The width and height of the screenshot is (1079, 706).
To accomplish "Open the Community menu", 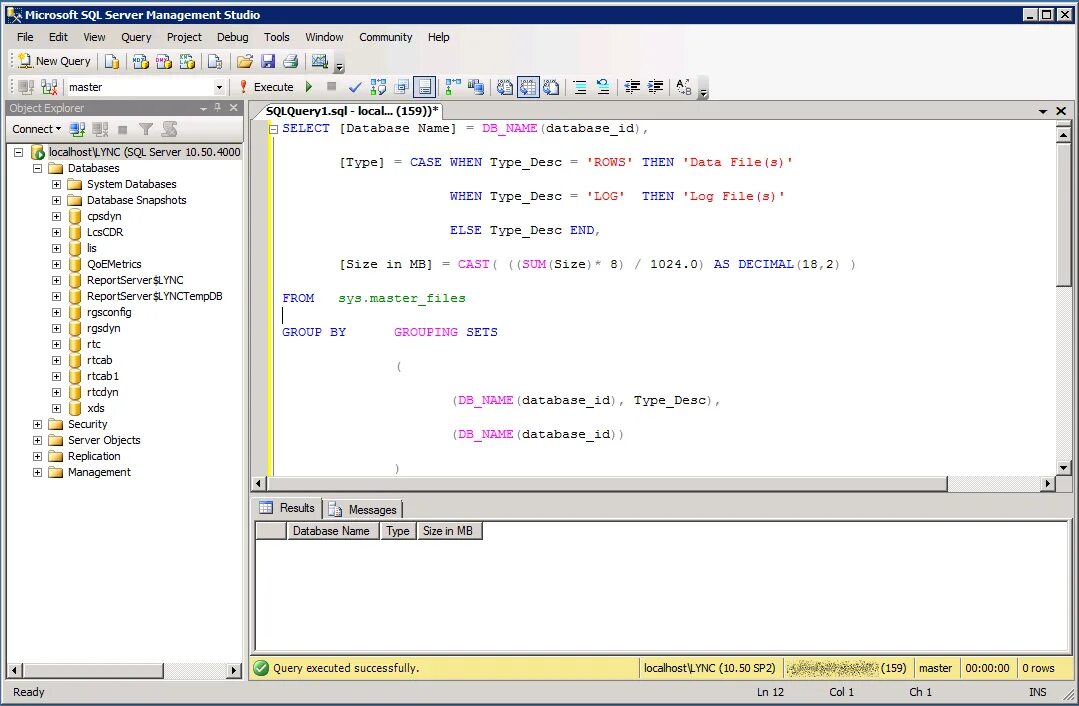I will point(385,37).
